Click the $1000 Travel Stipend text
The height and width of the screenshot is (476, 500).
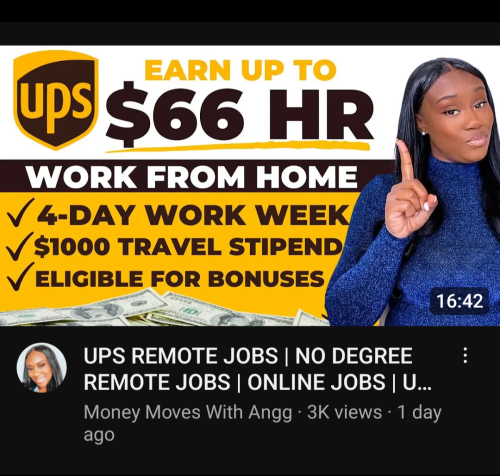pyautogui.click(x=188, y=247)
